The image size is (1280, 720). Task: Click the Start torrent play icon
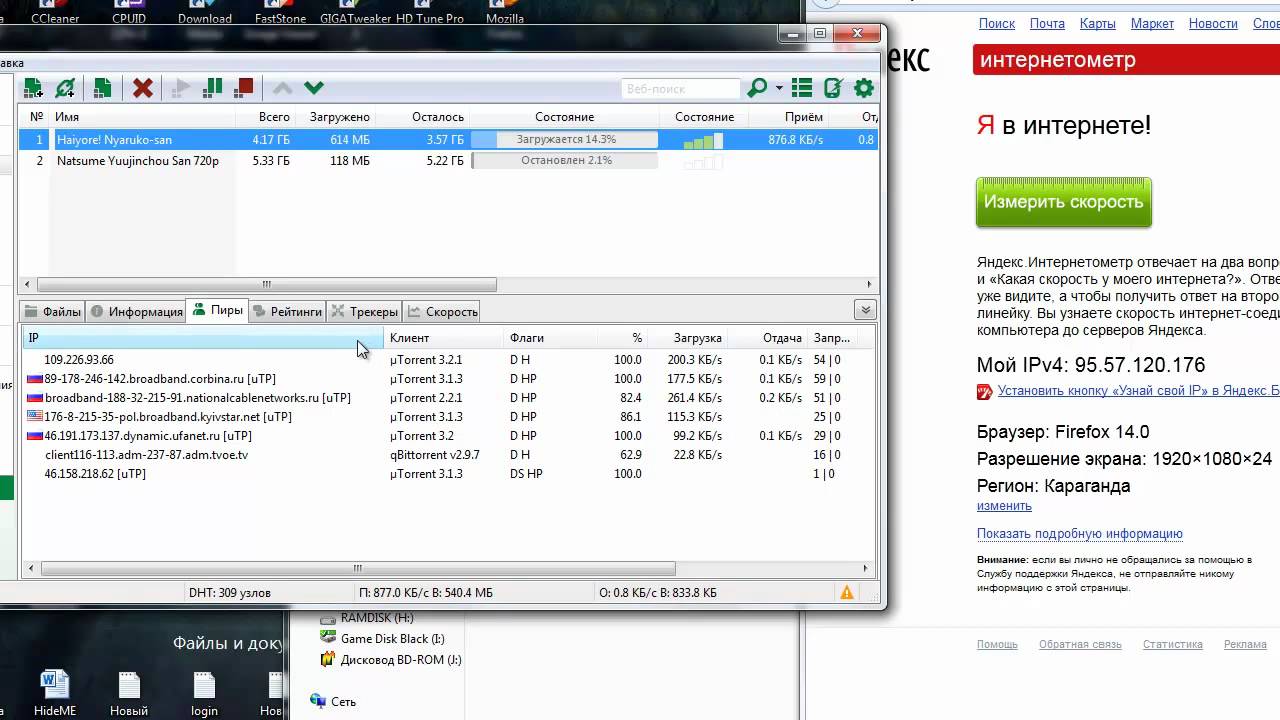click(x=181, y=88)
